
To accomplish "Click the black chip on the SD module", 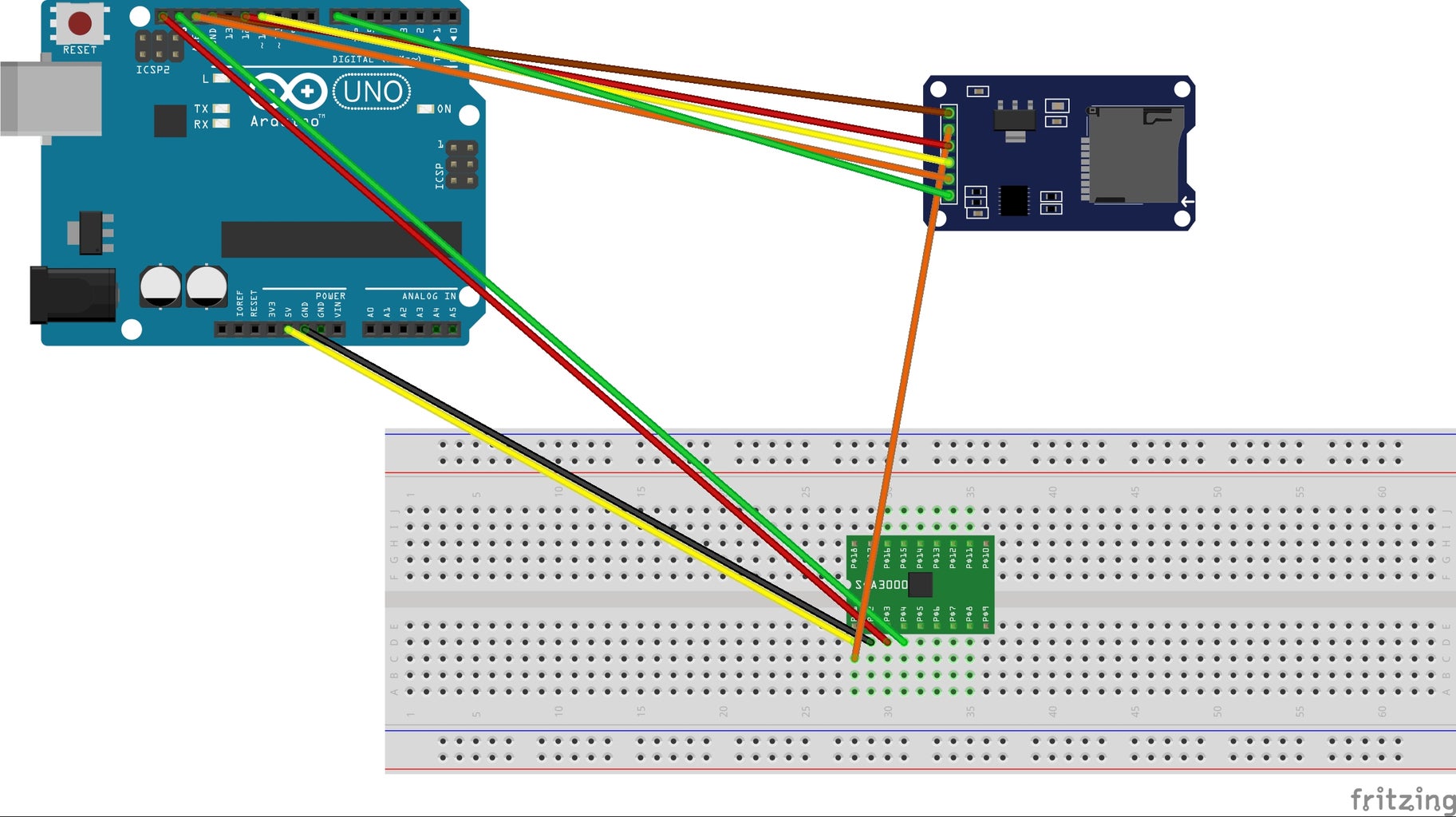I will point(1013,199).
